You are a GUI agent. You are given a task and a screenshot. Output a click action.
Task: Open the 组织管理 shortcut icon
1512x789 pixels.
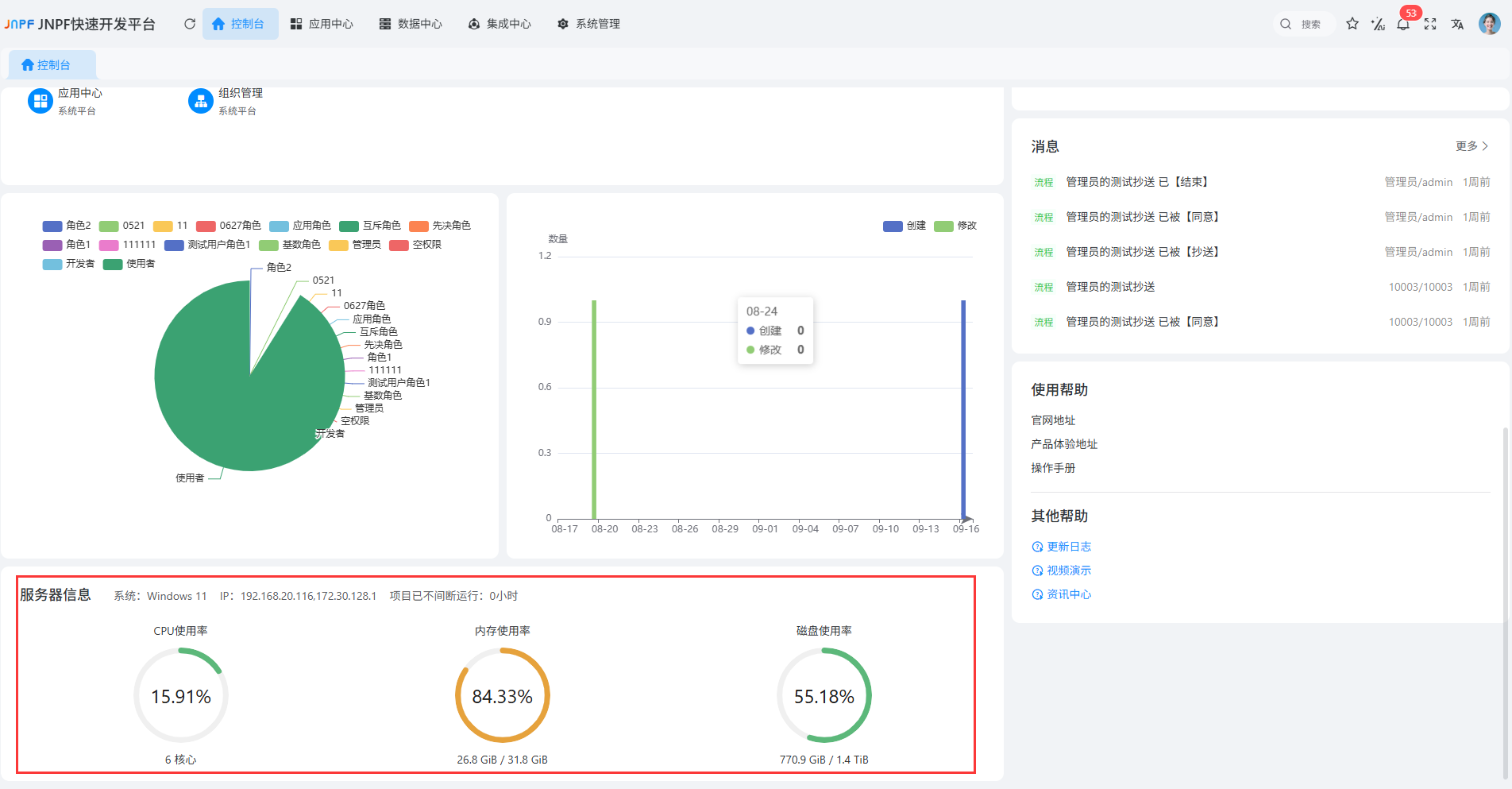pyautogui.click(x=201, y=101)
